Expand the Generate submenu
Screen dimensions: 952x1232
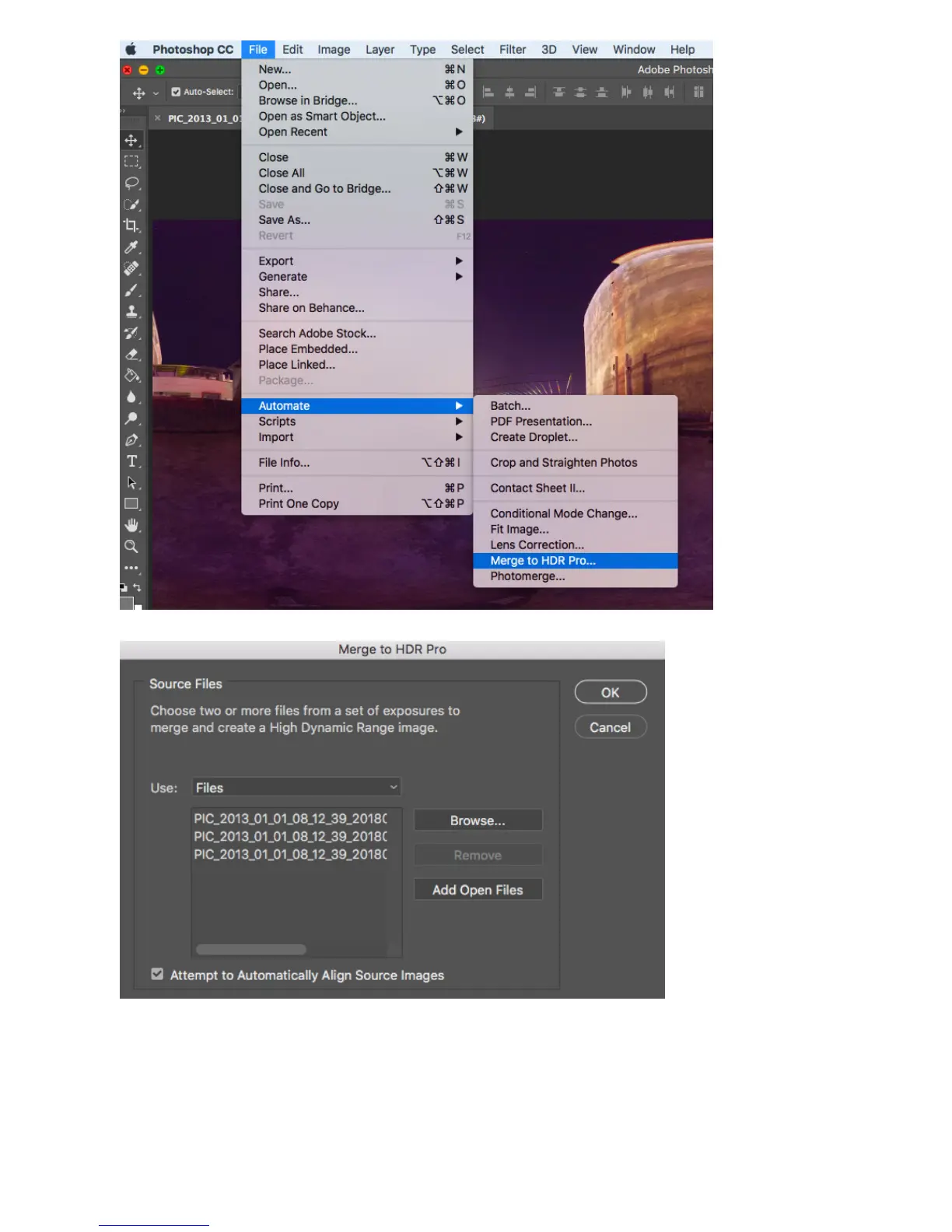tap(459, 276)
